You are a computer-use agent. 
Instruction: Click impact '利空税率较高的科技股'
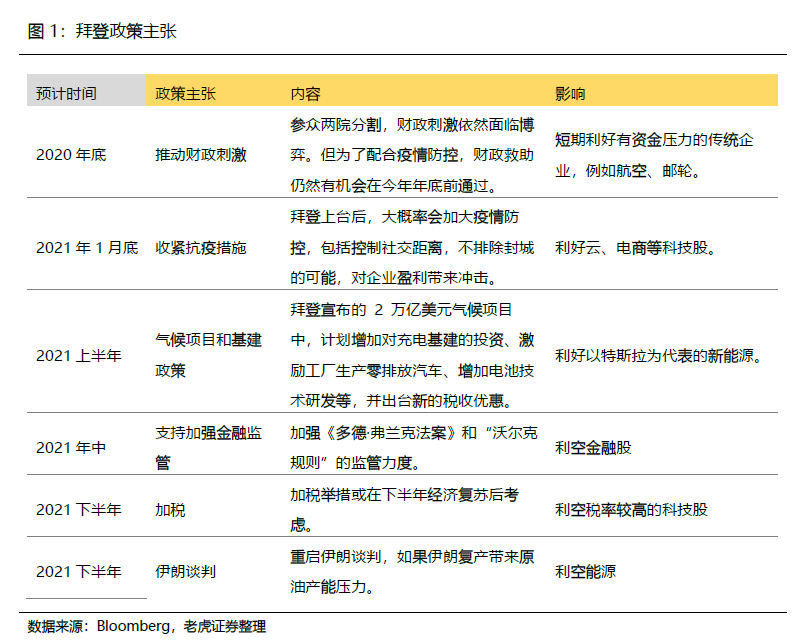point(631,510)
